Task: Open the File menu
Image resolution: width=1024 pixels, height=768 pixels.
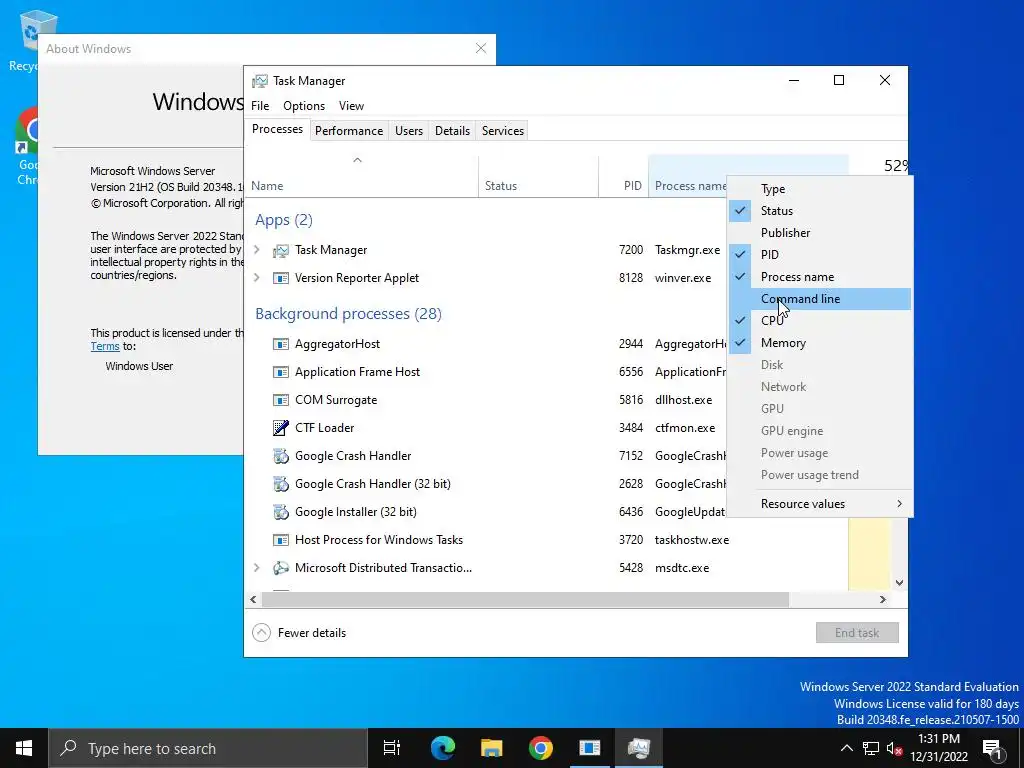Action: click(260, 106)
